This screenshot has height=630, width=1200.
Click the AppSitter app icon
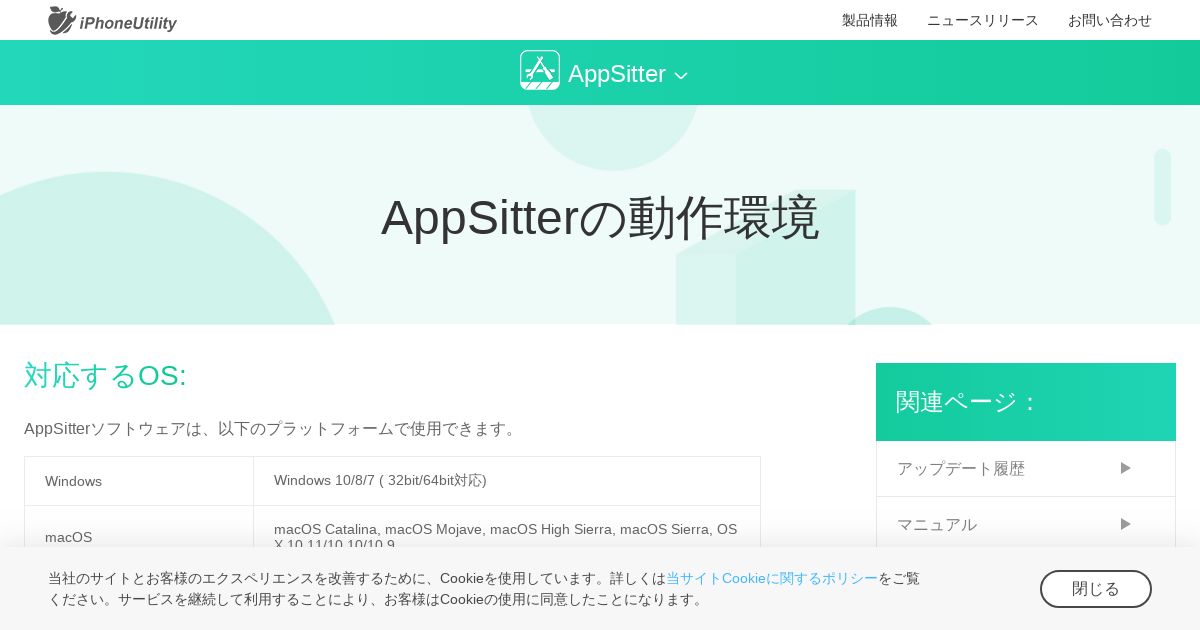(x=540, y=71)
